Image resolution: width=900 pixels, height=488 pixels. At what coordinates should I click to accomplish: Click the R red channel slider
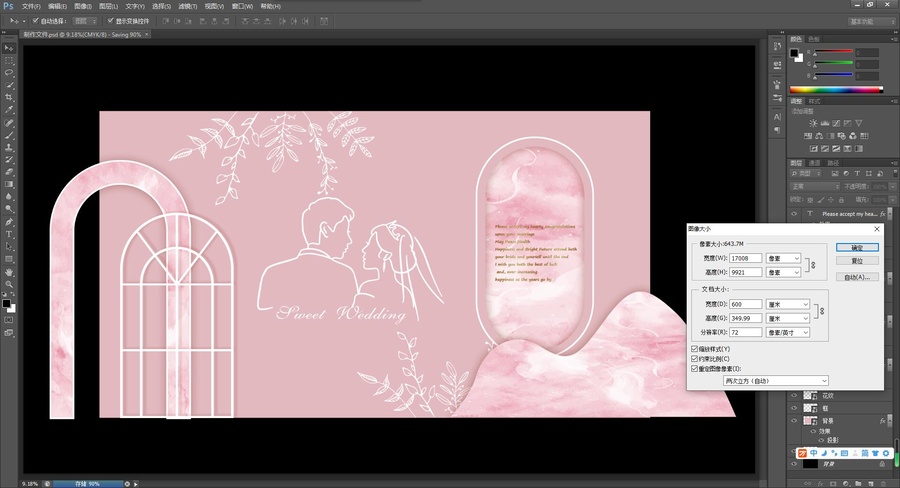833,52
